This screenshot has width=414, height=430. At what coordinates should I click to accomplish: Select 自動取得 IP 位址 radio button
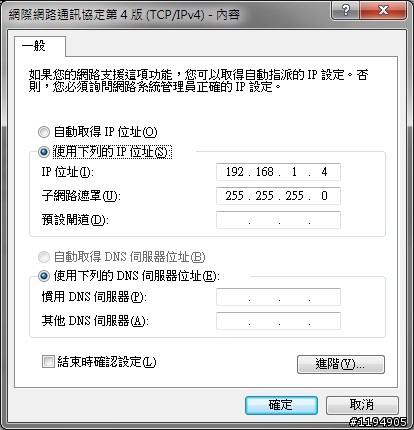pyautogui.click(x=44, y=132)
